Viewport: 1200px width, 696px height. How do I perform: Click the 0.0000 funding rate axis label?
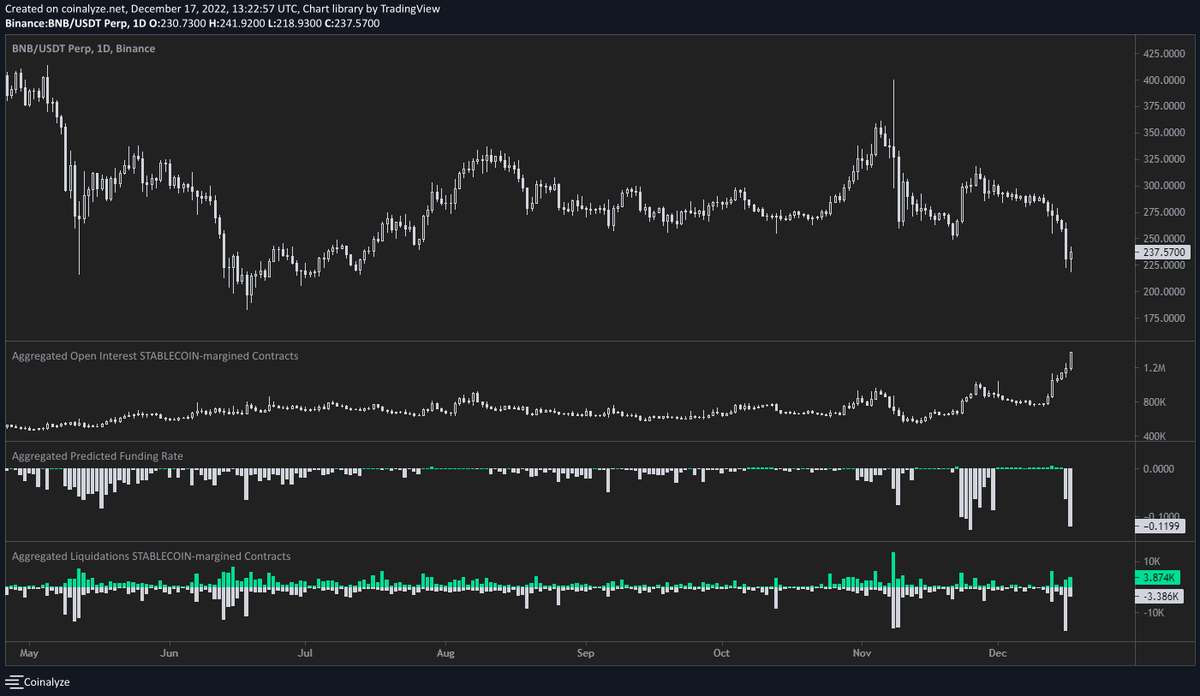coord(1160,469)
